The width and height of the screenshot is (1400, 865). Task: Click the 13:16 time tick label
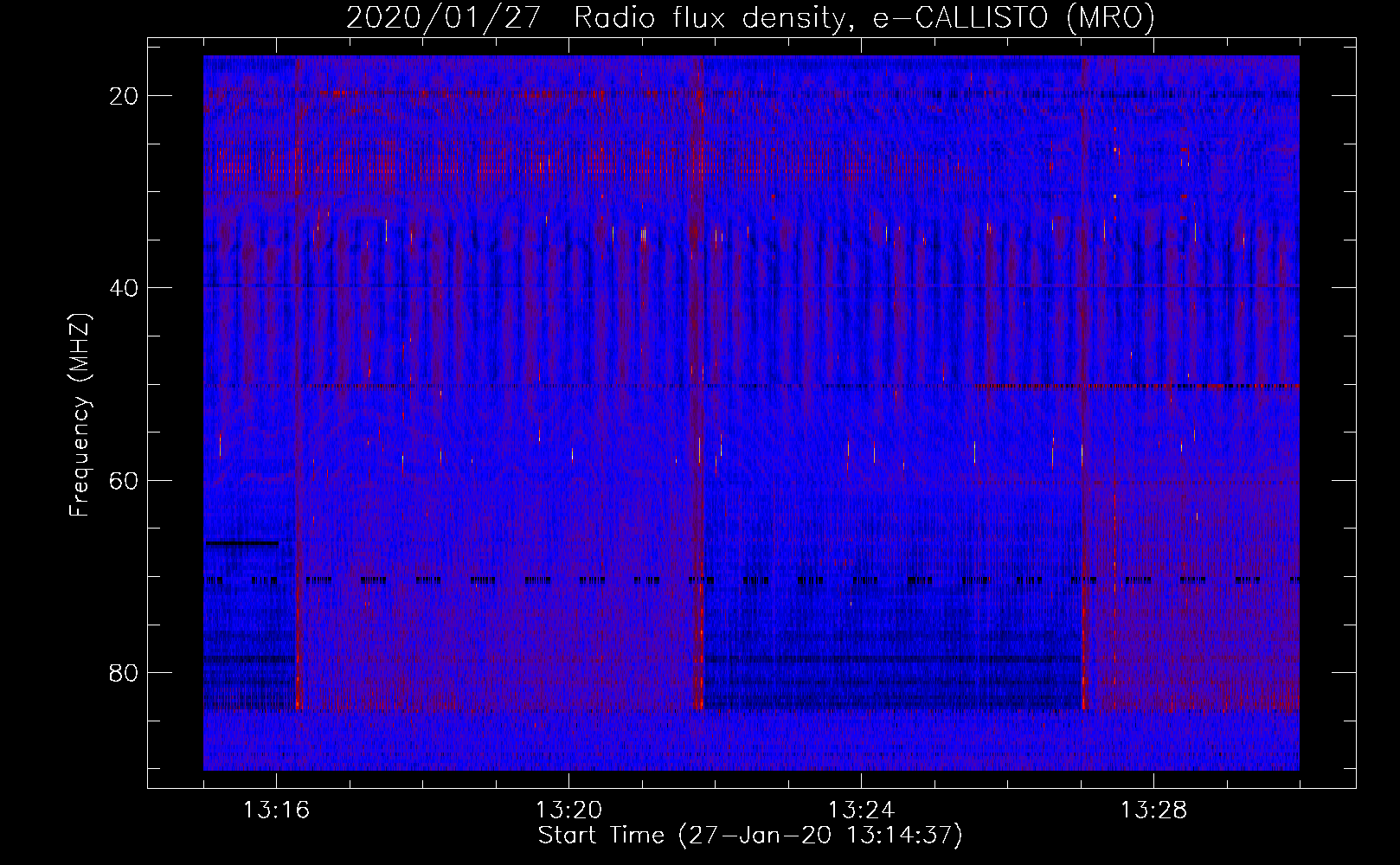276,811
